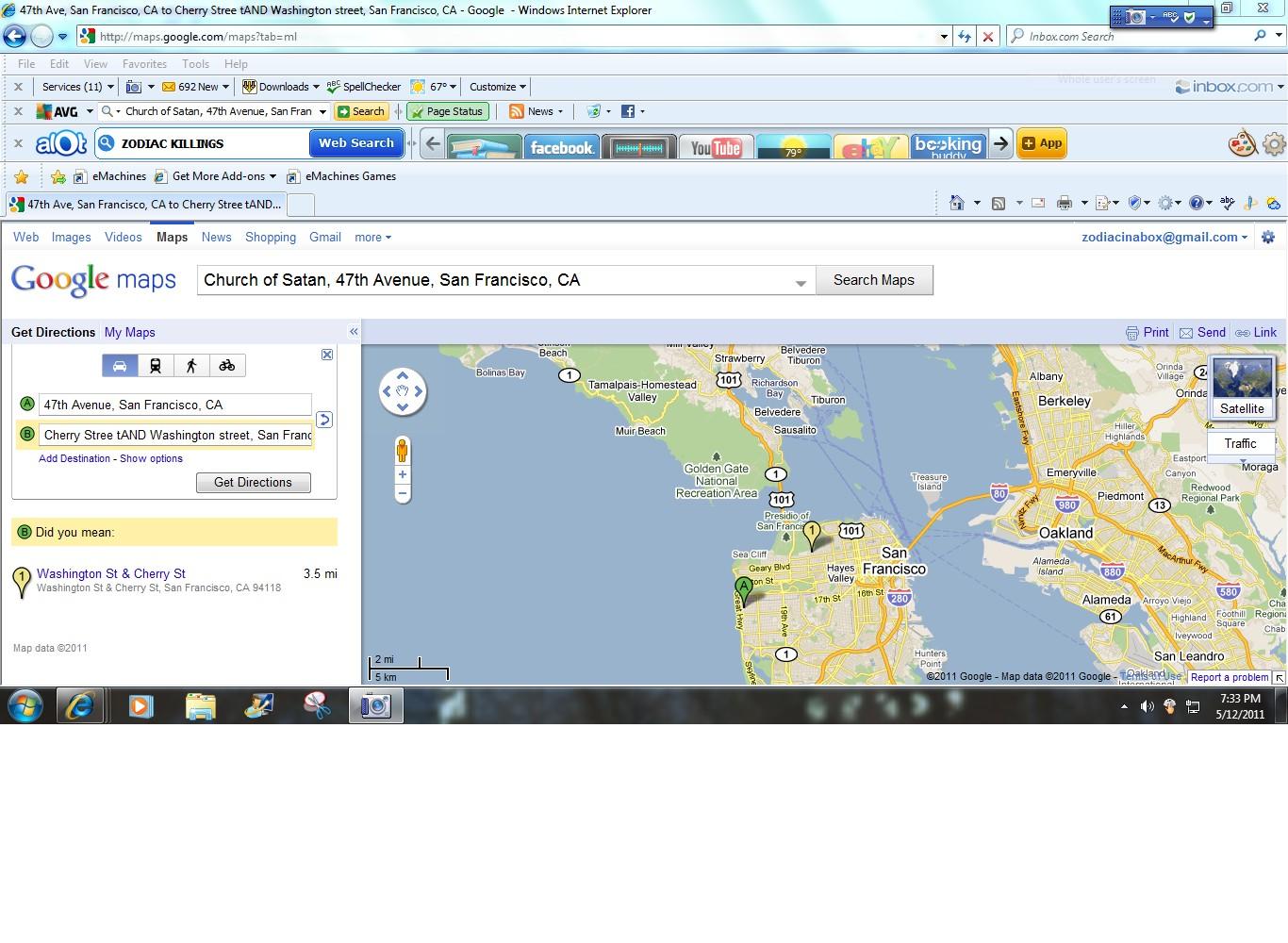Collapse the left directions panel

click(354, 332)
